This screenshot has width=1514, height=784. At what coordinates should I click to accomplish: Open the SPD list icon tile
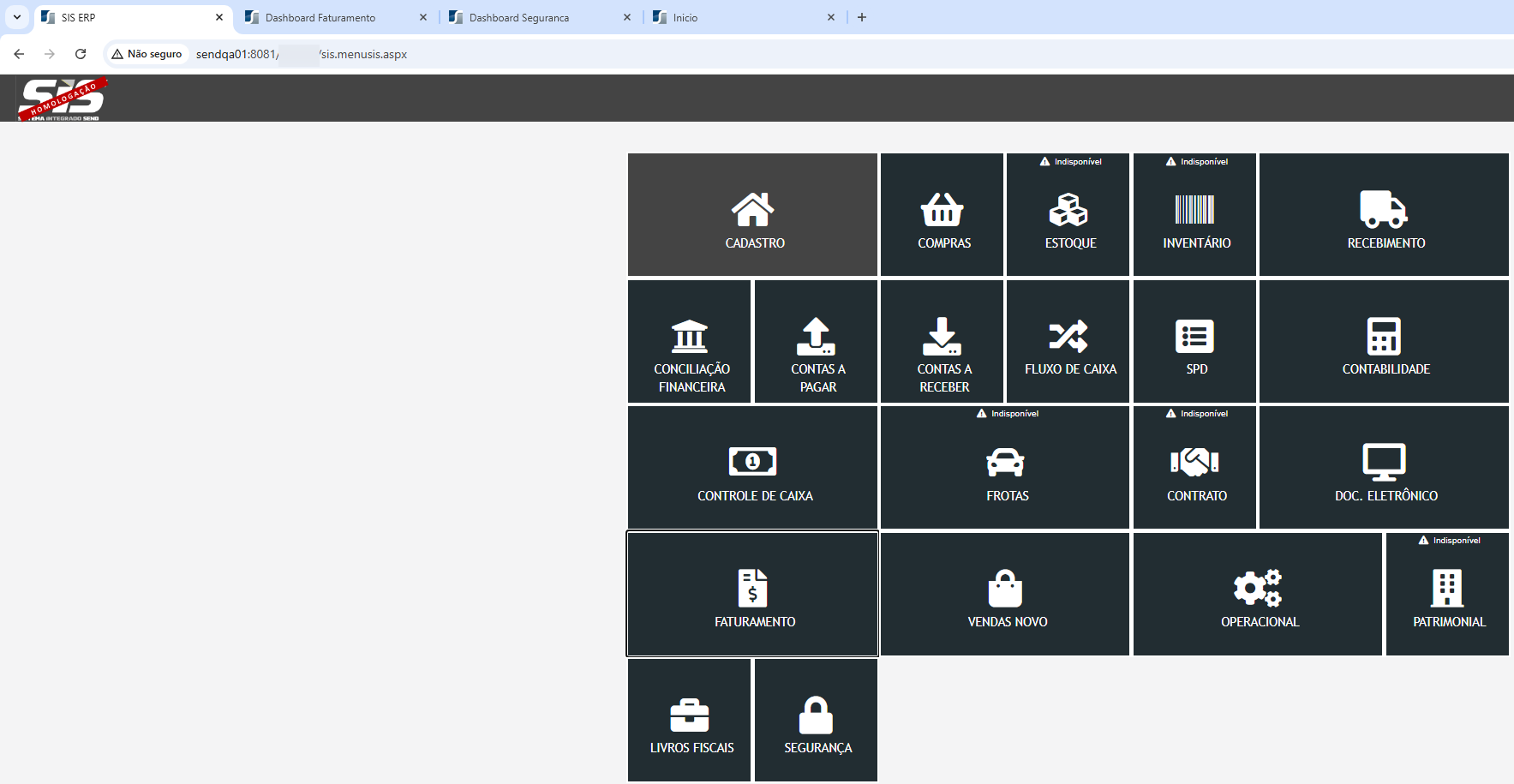pos(1194,337)
